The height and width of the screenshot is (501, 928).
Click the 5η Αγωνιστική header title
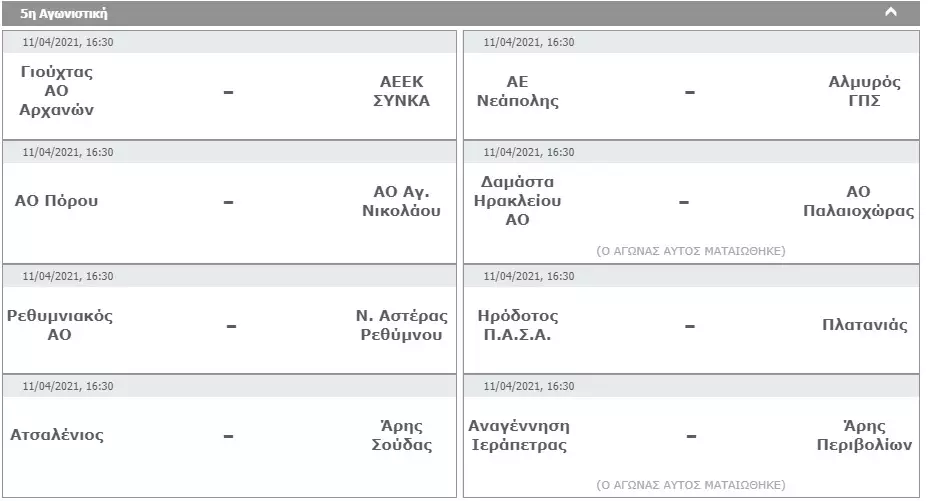tap(64, 14)
